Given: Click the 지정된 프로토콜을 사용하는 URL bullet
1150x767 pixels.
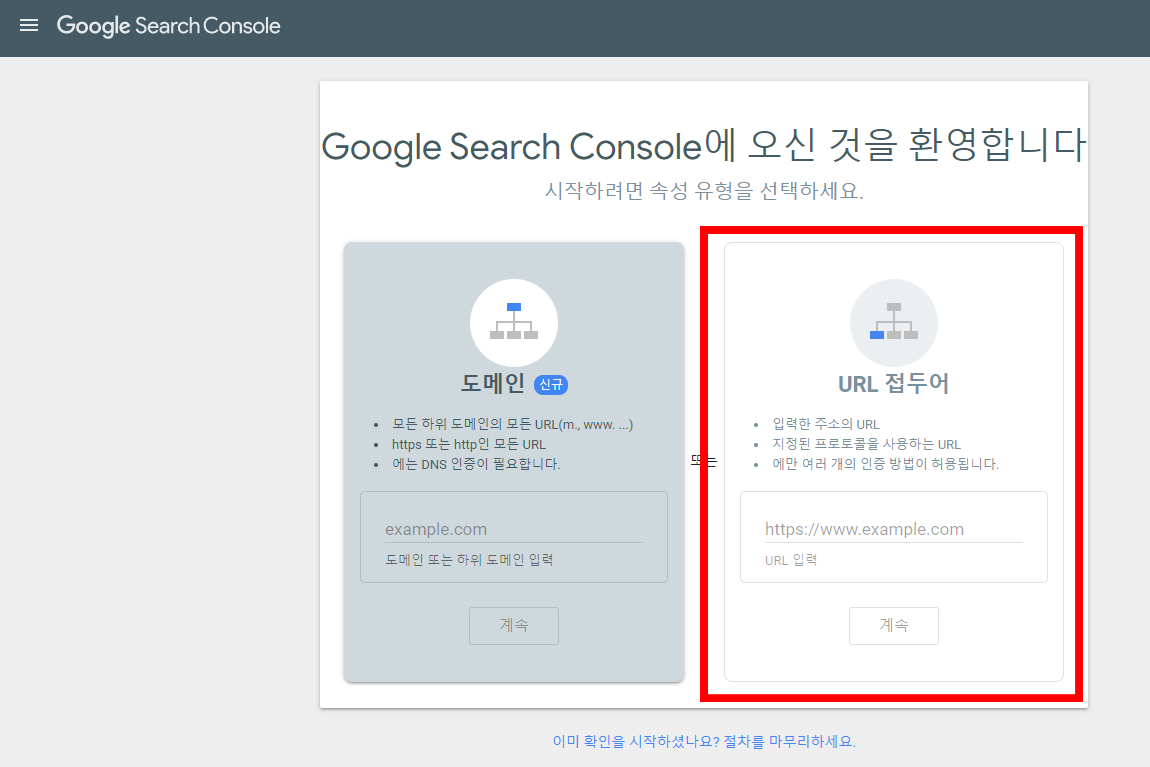Looking at the screenshot, I should [866, 444].
